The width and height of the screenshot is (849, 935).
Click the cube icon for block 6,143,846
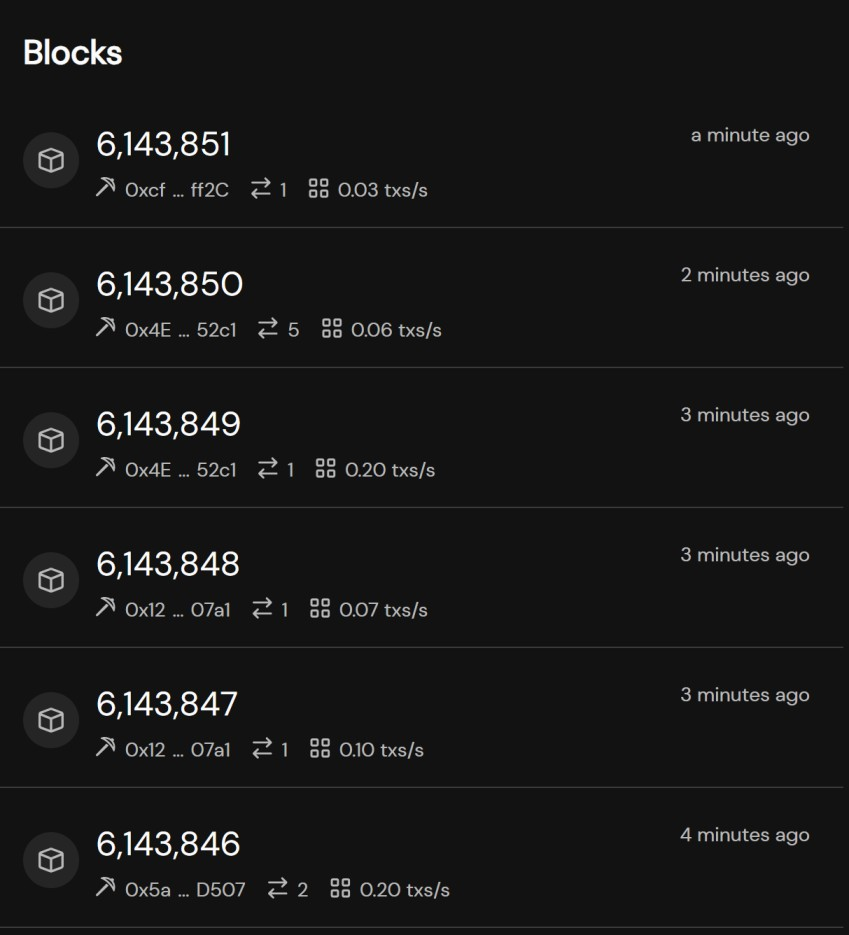click(x=50, y=860)
